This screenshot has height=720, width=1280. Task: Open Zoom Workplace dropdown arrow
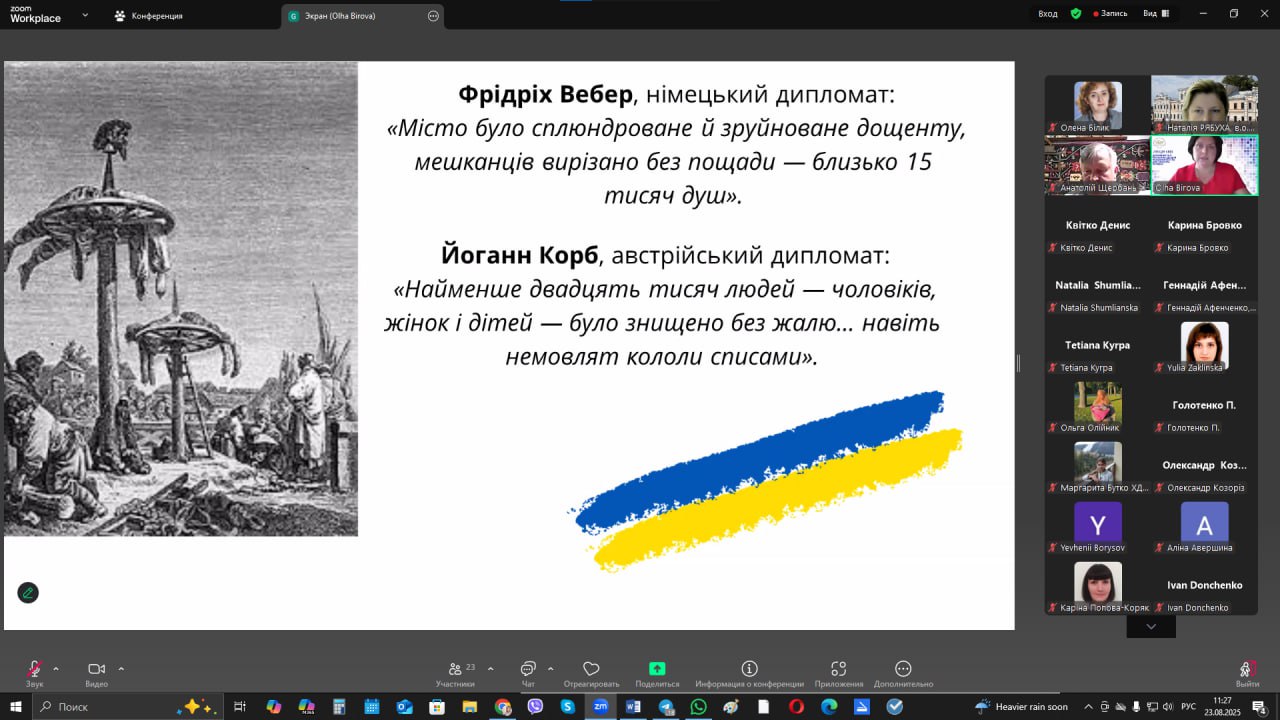84,15
